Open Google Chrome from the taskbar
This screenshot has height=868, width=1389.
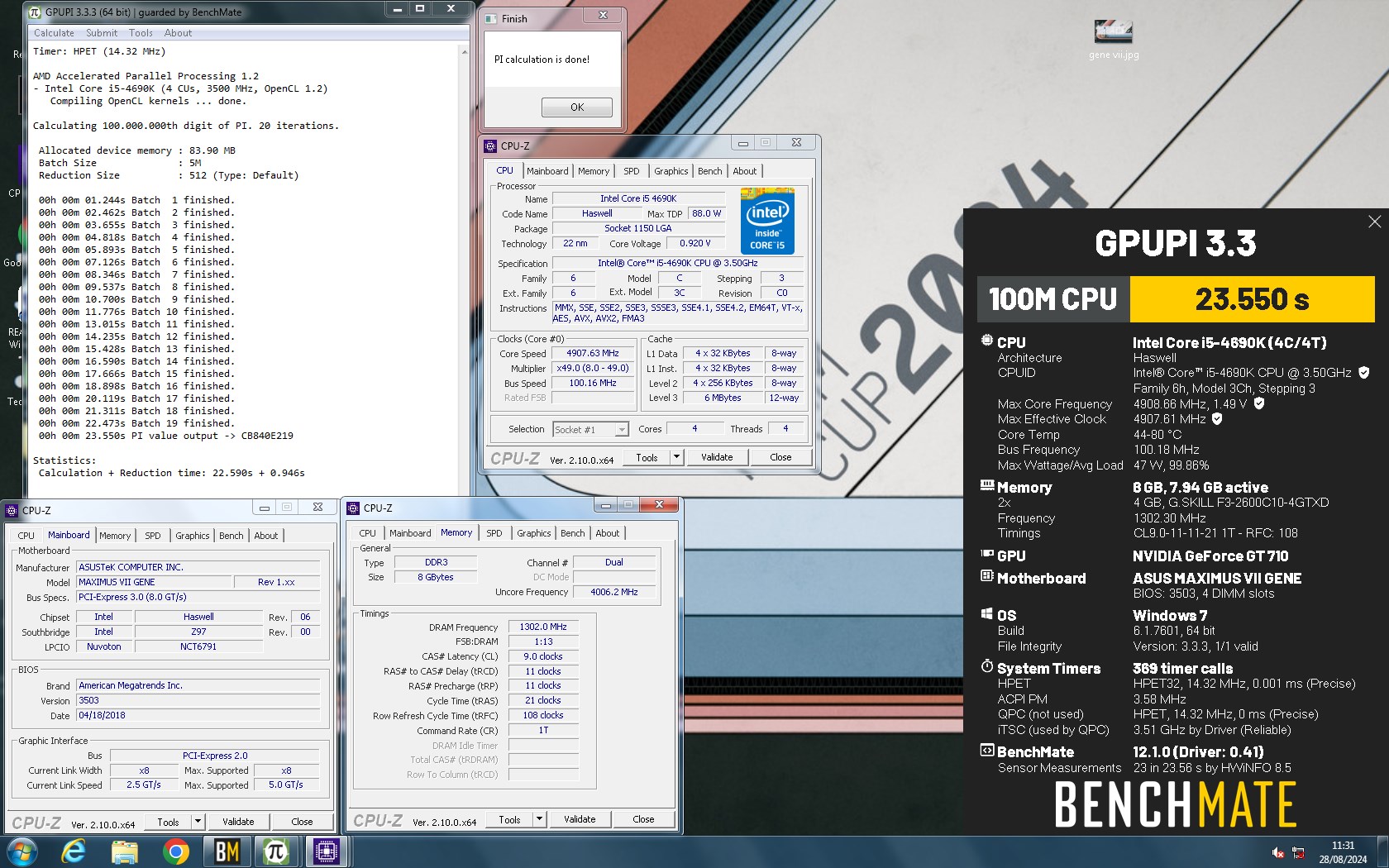tap(175, 851)
